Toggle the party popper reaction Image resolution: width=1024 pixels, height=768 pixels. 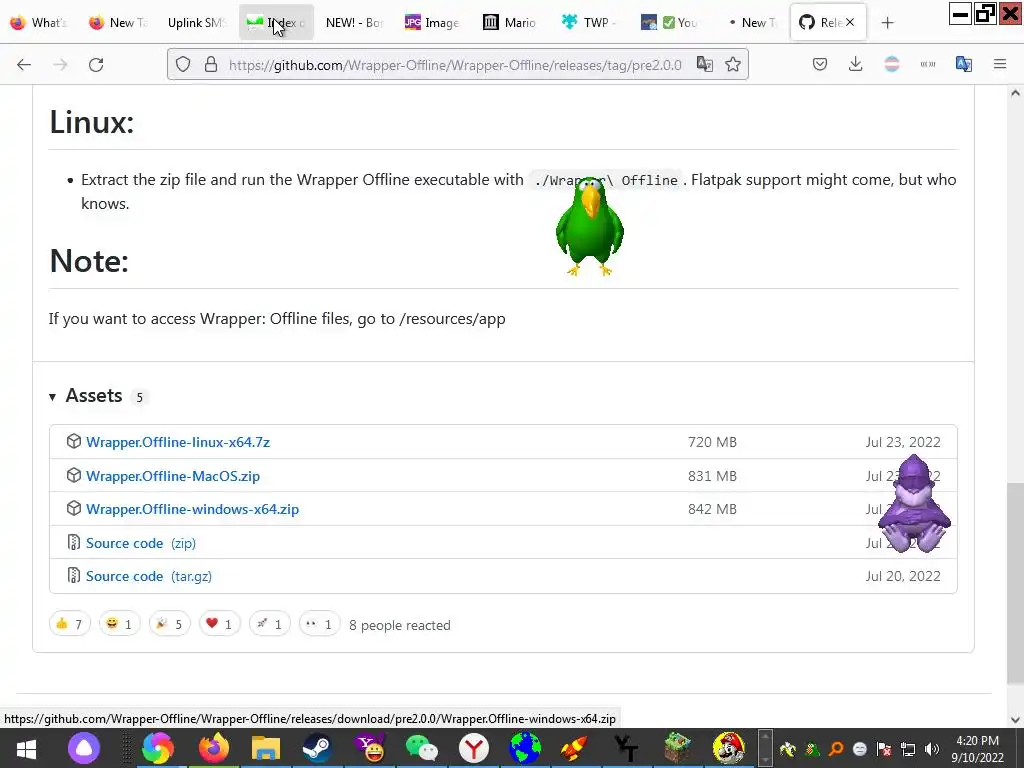coord(170,624)
